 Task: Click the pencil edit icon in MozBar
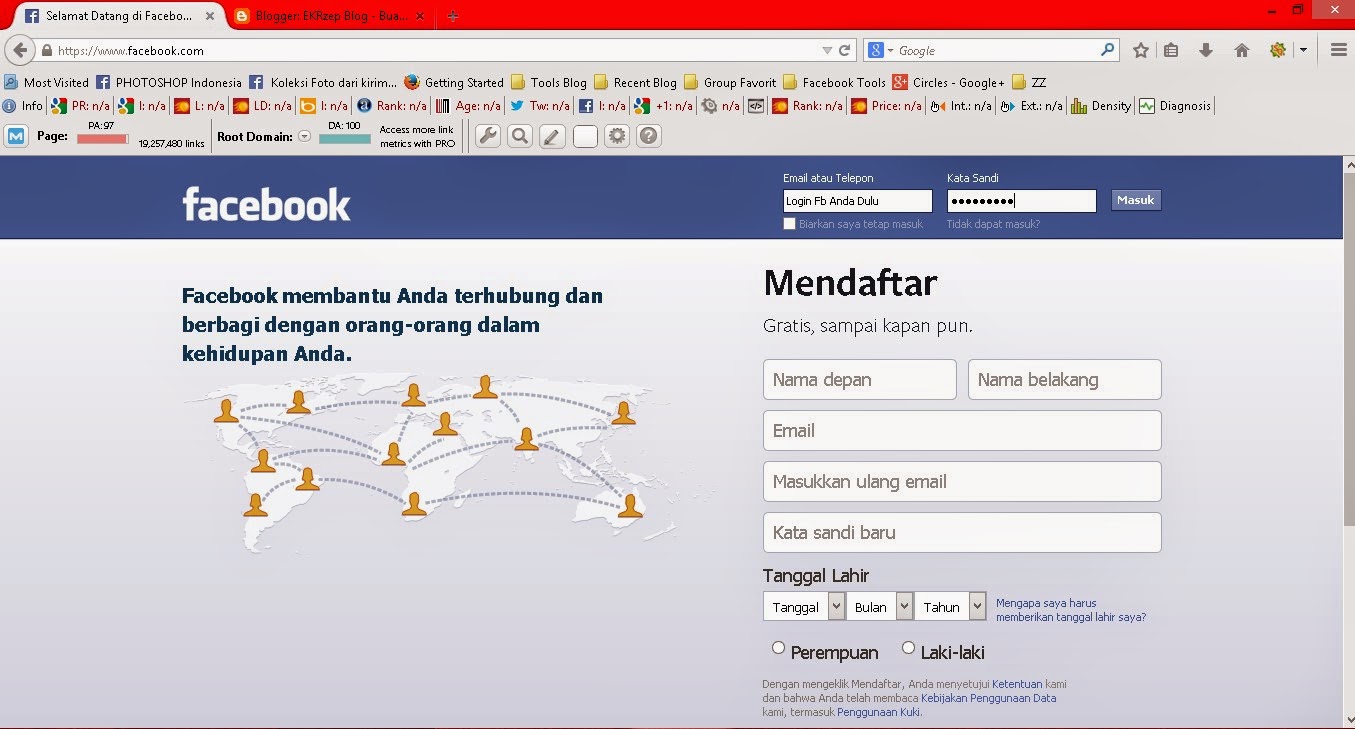pos(551,135)
